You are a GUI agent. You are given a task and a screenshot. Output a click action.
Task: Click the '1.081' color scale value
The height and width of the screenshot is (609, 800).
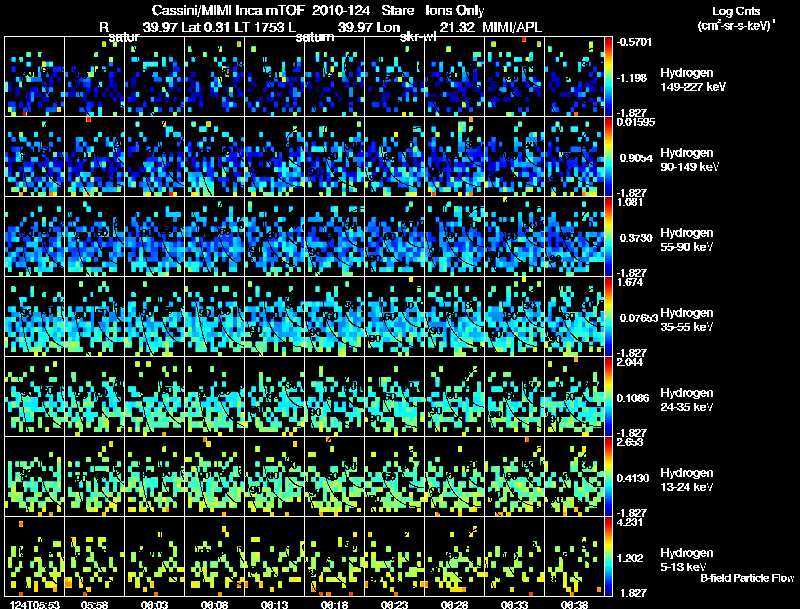coord(630,202)
